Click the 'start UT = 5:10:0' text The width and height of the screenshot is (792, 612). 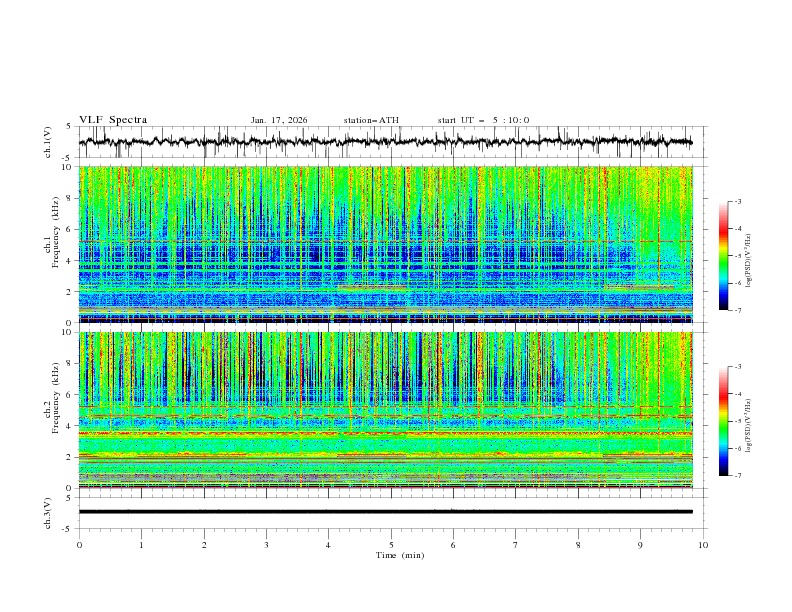tap(483, 120)
